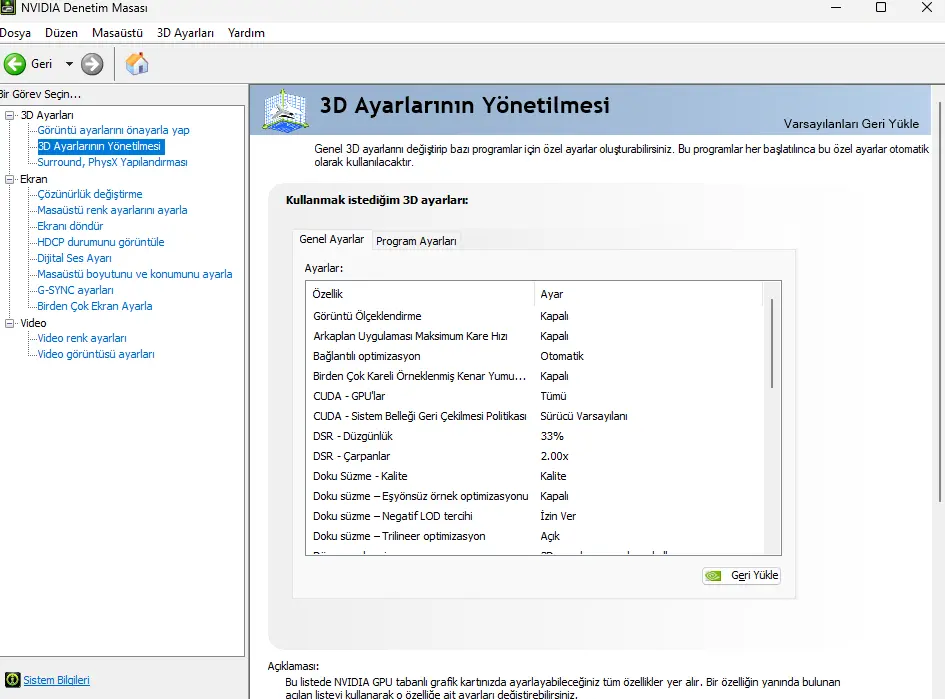945x699 pixels.
Task: Open Video görüntüsü ayarları
Action: pos(96,354)
